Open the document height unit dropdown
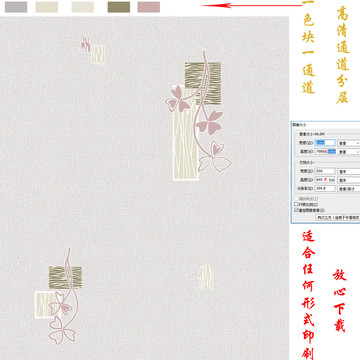 349,180
